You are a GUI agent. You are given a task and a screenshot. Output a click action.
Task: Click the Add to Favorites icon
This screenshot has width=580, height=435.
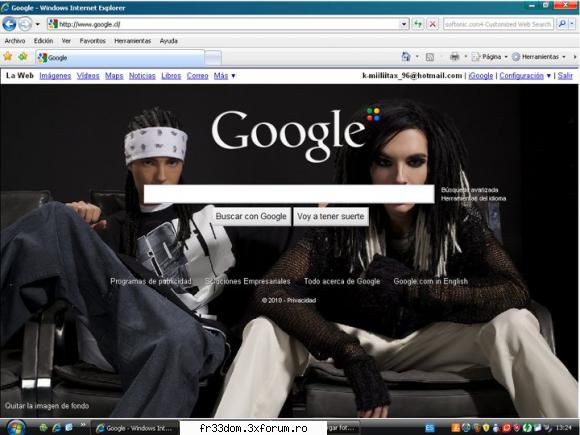click(x=23, y=57)
